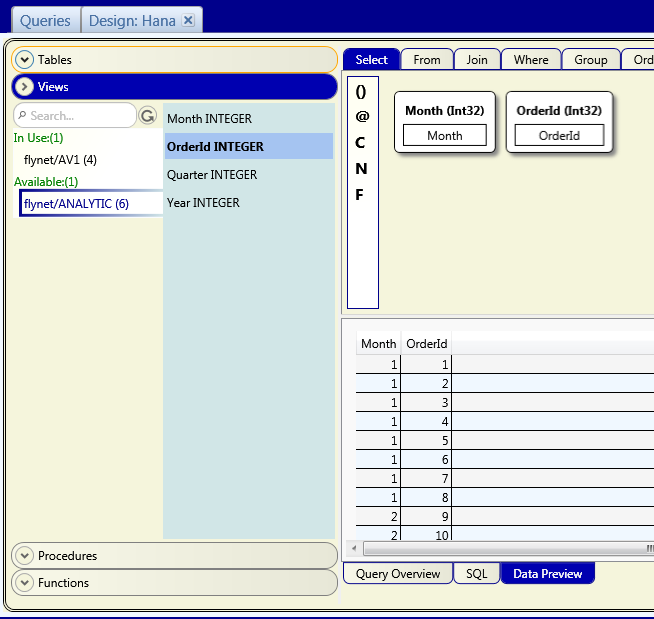Switch to the Queries tab
The width and height of the screenshot is (654, 619).
tap(45, 20)
